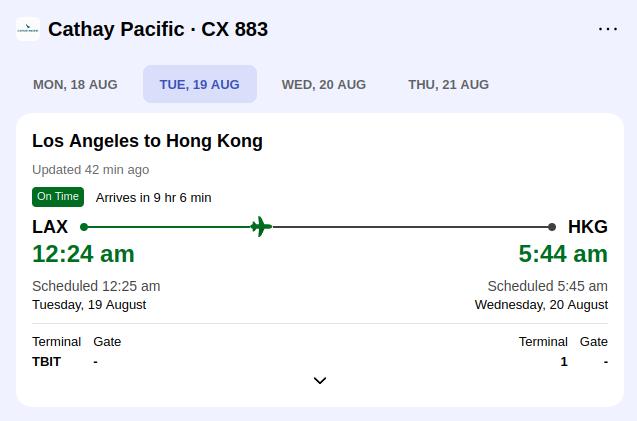637x421 pixels.
Task: Click the Arrives in 9 hr 6 min text
Action: pyautogui.click(x=154, y=198)
